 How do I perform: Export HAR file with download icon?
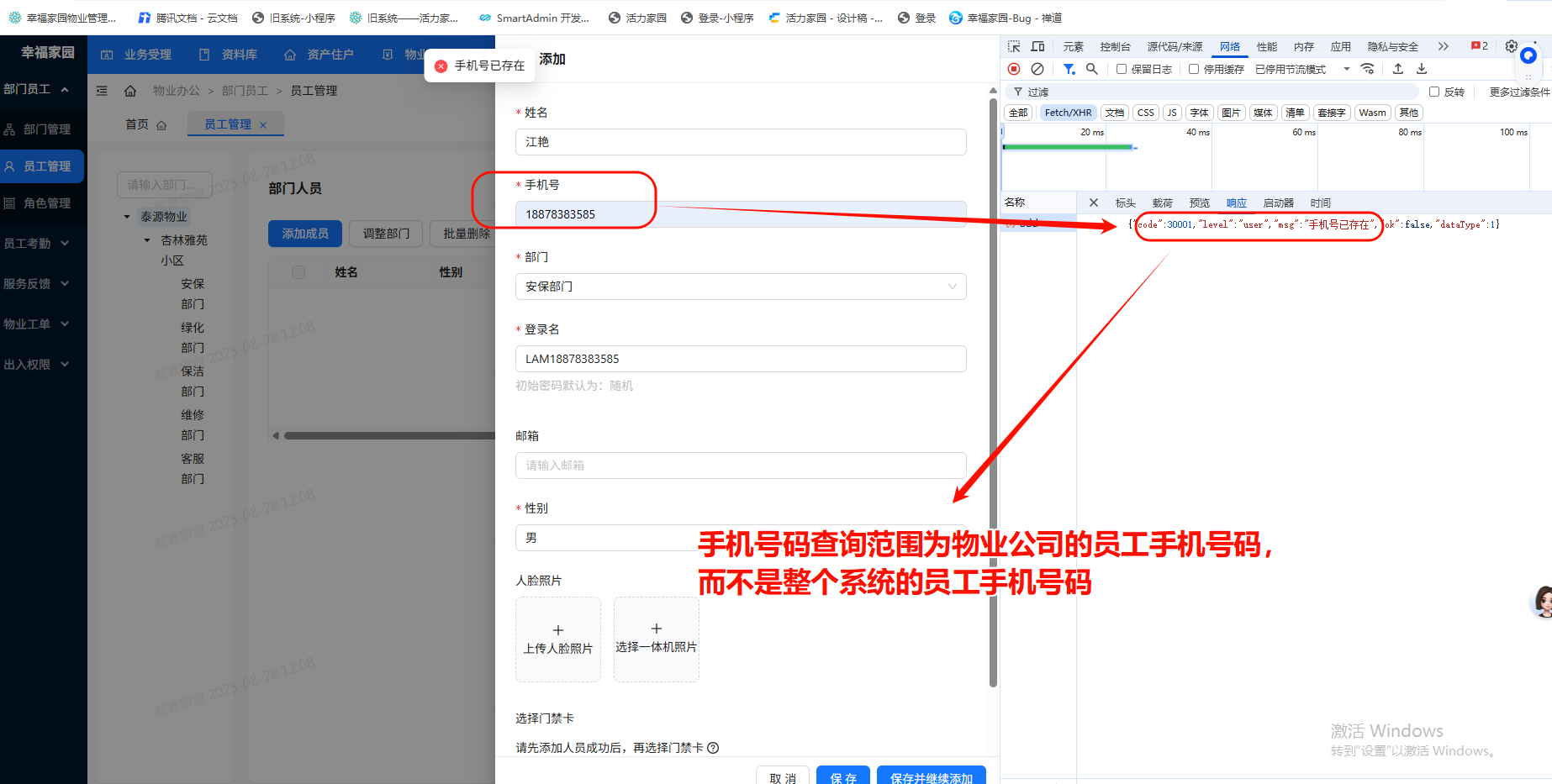point(1421,69)
